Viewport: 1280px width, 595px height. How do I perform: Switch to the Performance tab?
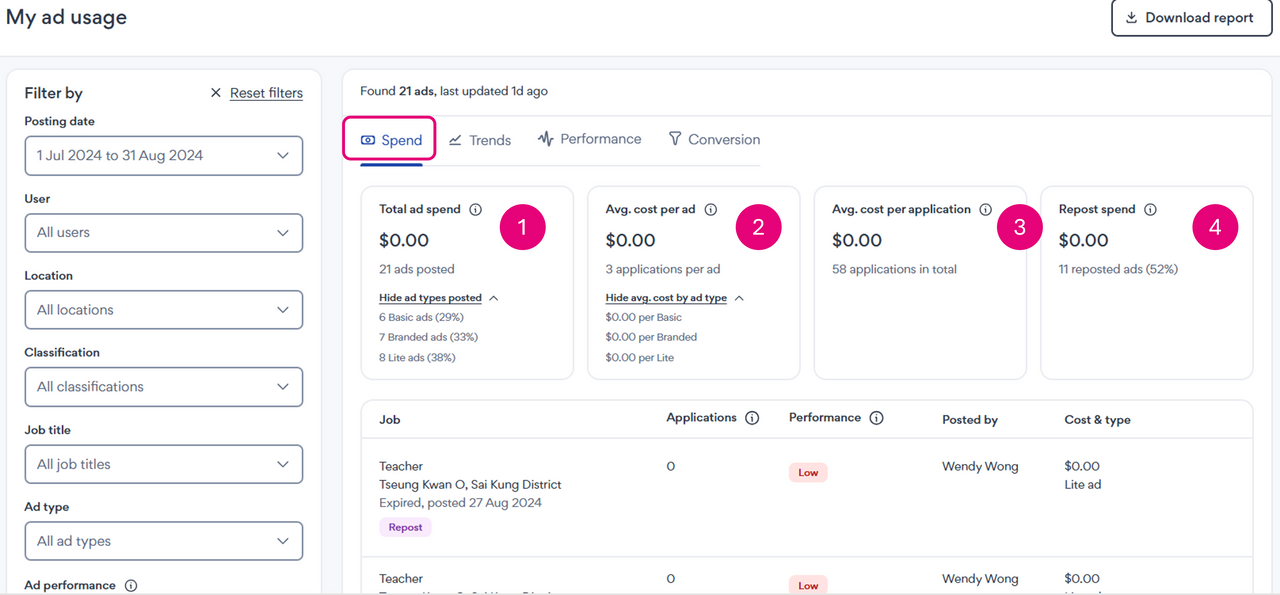click(589, 139)
